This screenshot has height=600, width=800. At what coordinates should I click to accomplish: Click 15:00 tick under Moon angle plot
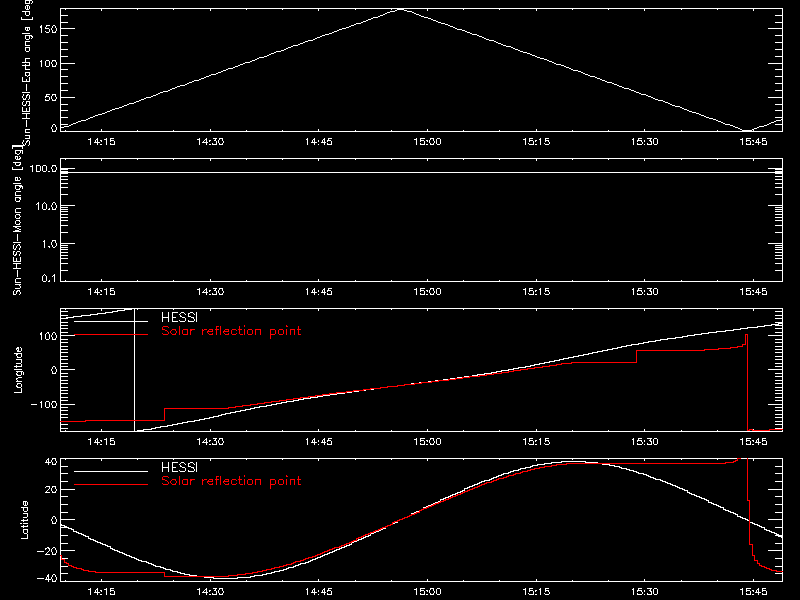point(428,292)
